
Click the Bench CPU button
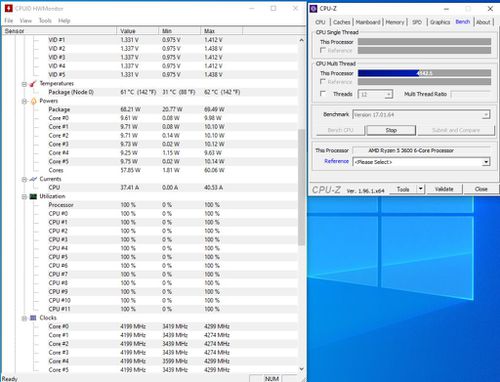pos(340,130)
